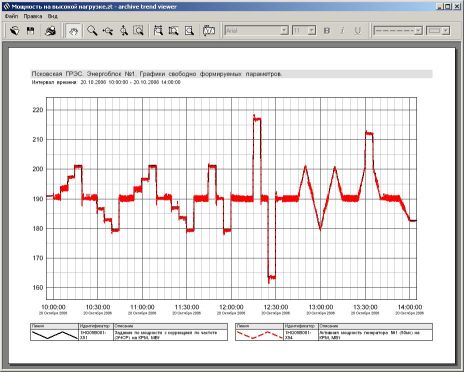
Task: Click the 170 y-axis label
Action: pos(38,258)
